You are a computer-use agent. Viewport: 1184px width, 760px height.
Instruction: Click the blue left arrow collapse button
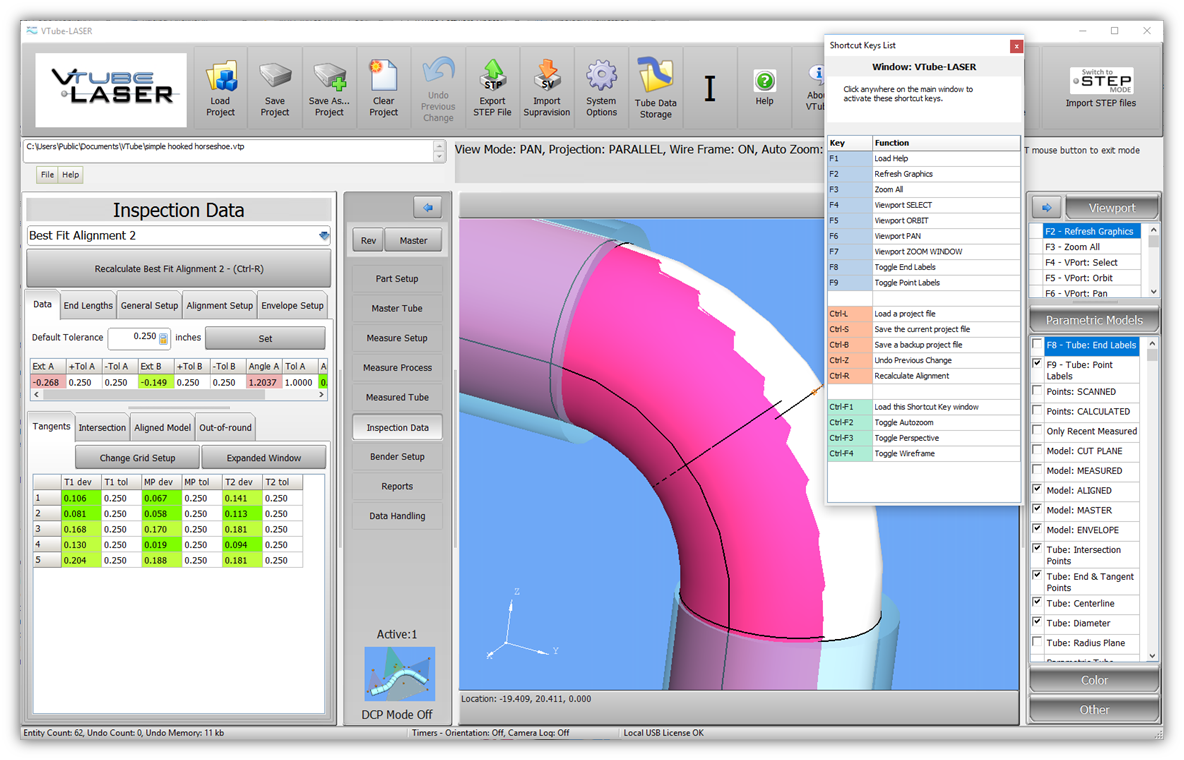(427, 208)
